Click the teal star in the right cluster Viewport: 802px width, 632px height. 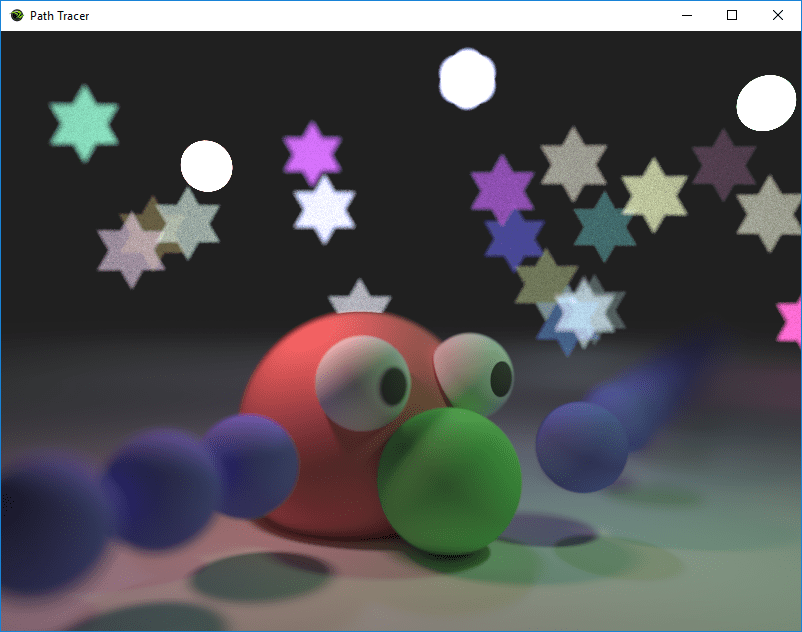tap(605, 227)
